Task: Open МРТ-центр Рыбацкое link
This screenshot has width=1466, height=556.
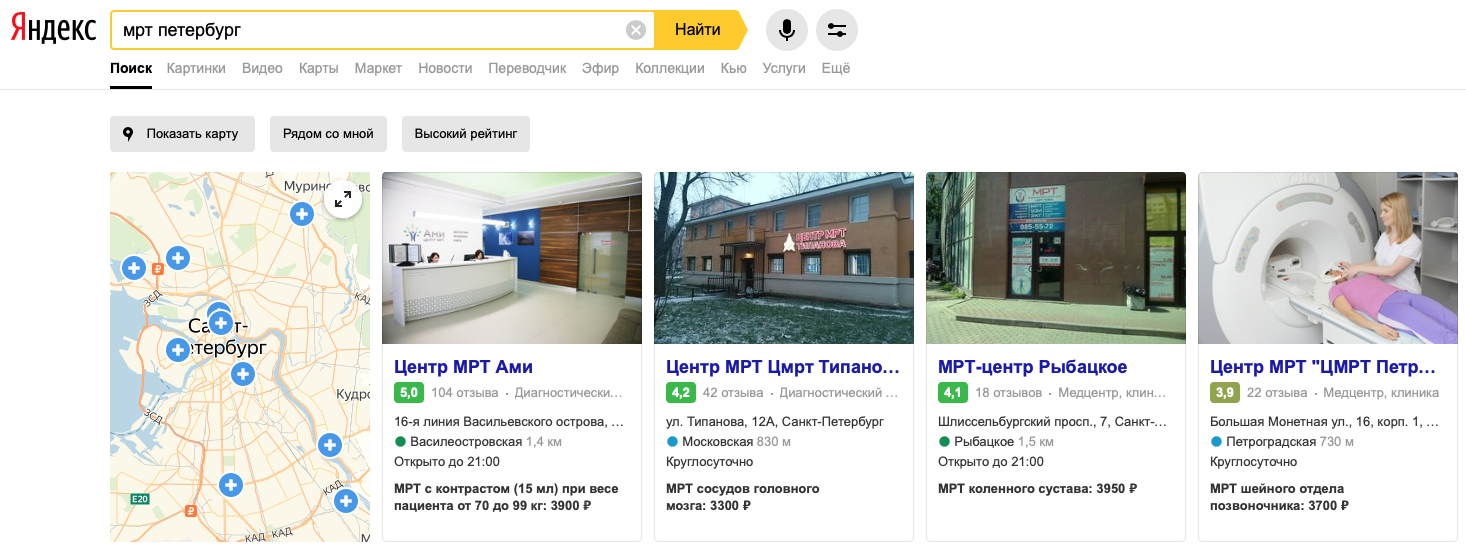Action: pos(1032,367)
